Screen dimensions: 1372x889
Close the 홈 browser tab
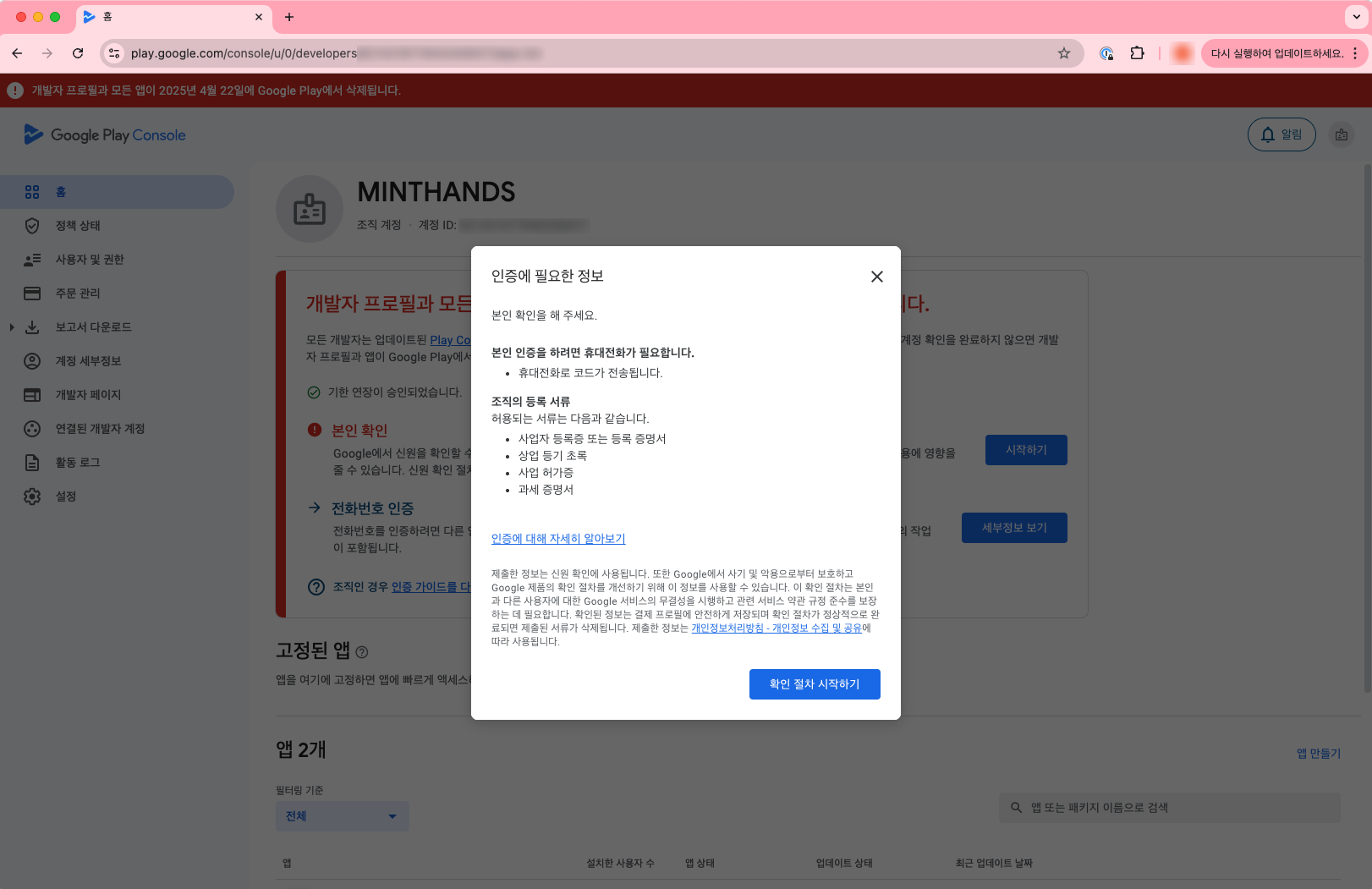[259, 17]
